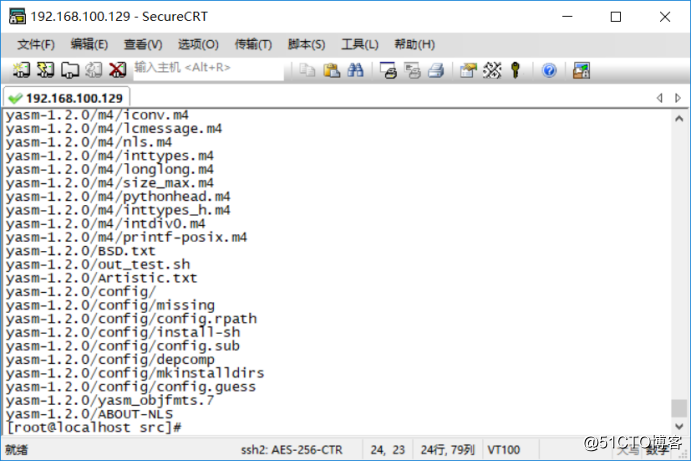Click the host input field 输入主机

tap(208, 70)
